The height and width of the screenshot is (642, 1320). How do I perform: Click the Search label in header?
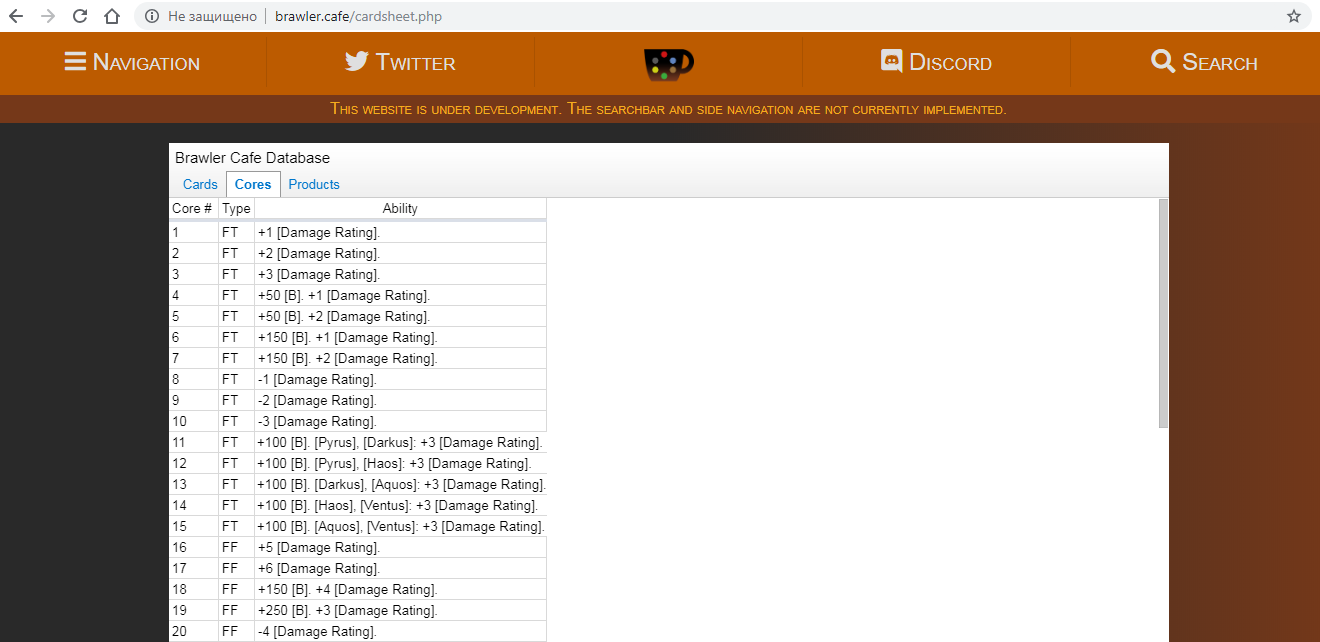(x=1220, y=63)
